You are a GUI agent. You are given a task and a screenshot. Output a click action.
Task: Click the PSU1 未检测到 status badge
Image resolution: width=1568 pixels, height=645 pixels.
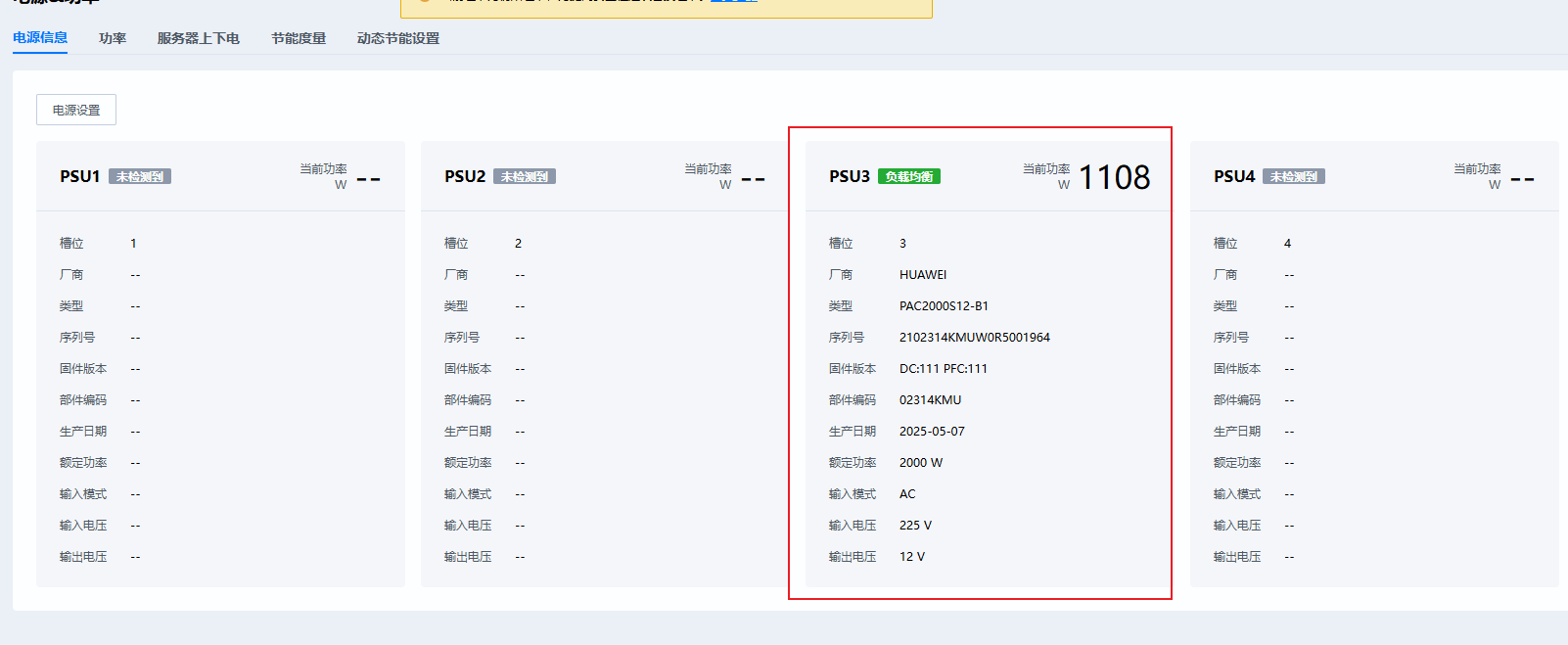pyautogui.click(x=140, y=177)
